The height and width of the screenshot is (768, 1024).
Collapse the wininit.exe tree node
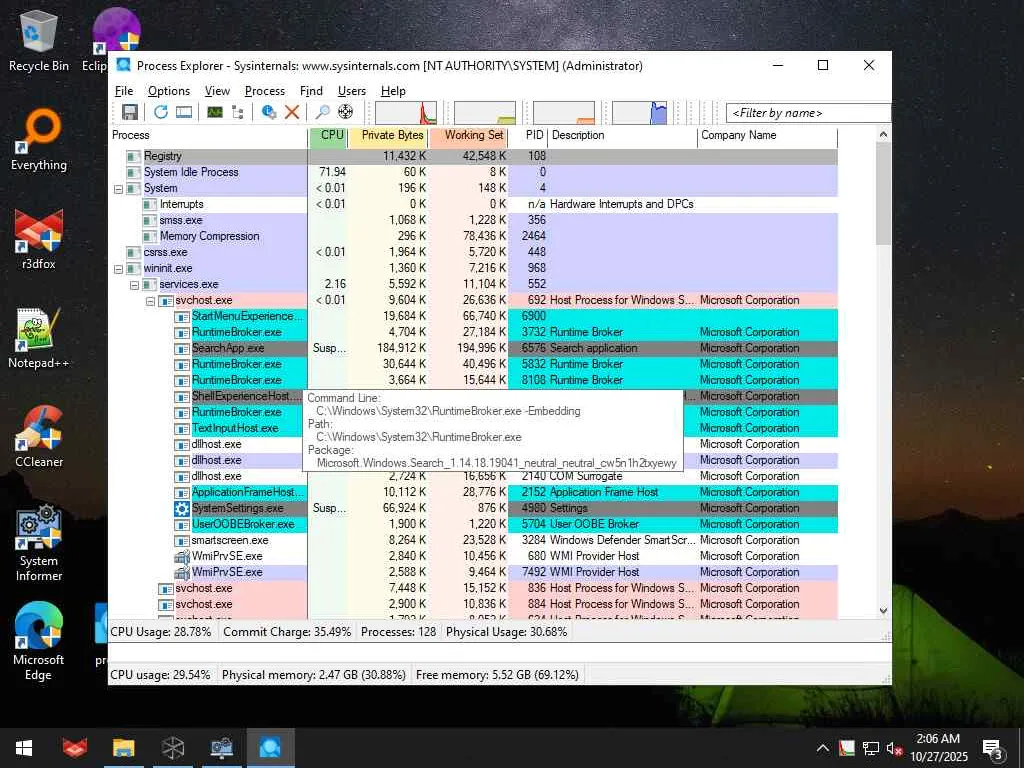click(x=118, y=268)
